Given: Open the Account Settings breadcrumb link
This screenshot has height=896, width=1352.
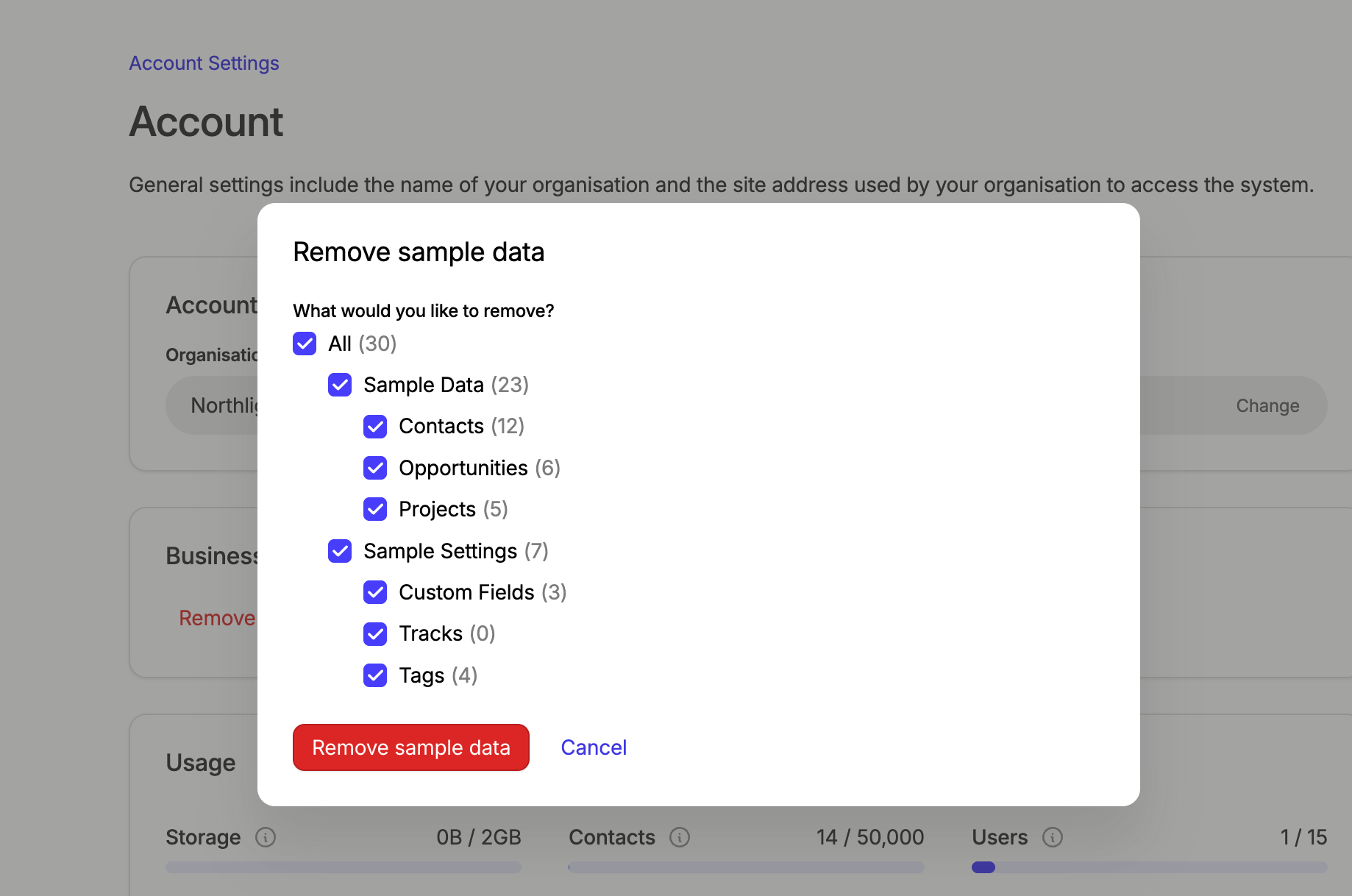Looking at the screenshot, I should (x=204, y=63).
